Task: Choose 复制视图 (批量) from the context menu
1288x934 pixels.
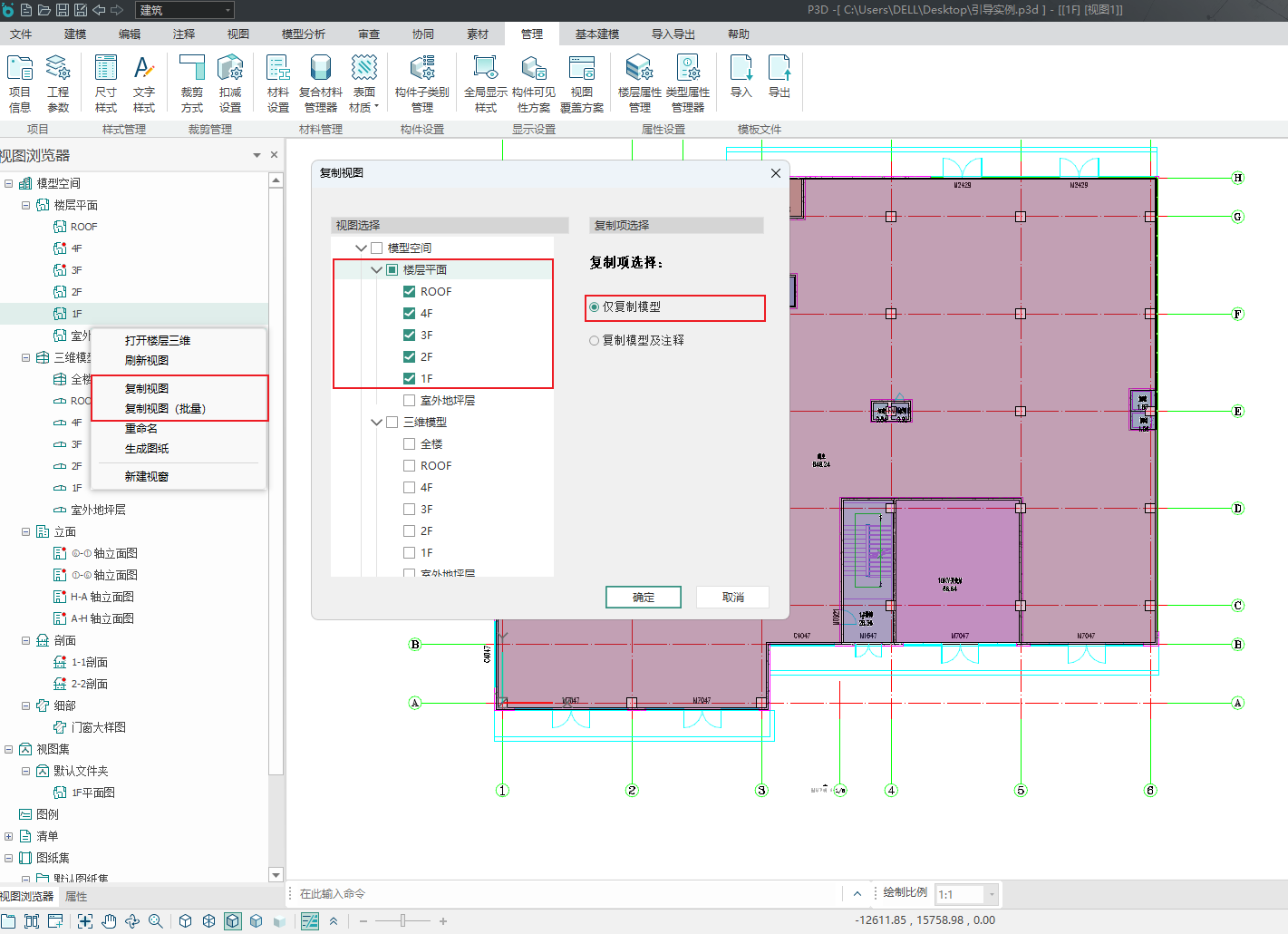Action: click(165, 409)
